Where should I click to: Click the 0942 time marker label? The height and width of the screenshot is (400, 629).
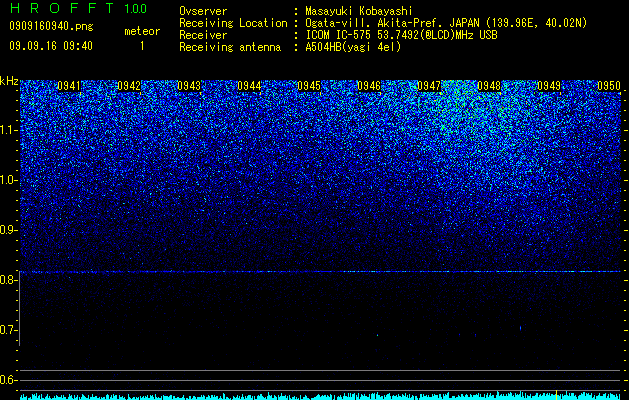[x=129, y=86]
